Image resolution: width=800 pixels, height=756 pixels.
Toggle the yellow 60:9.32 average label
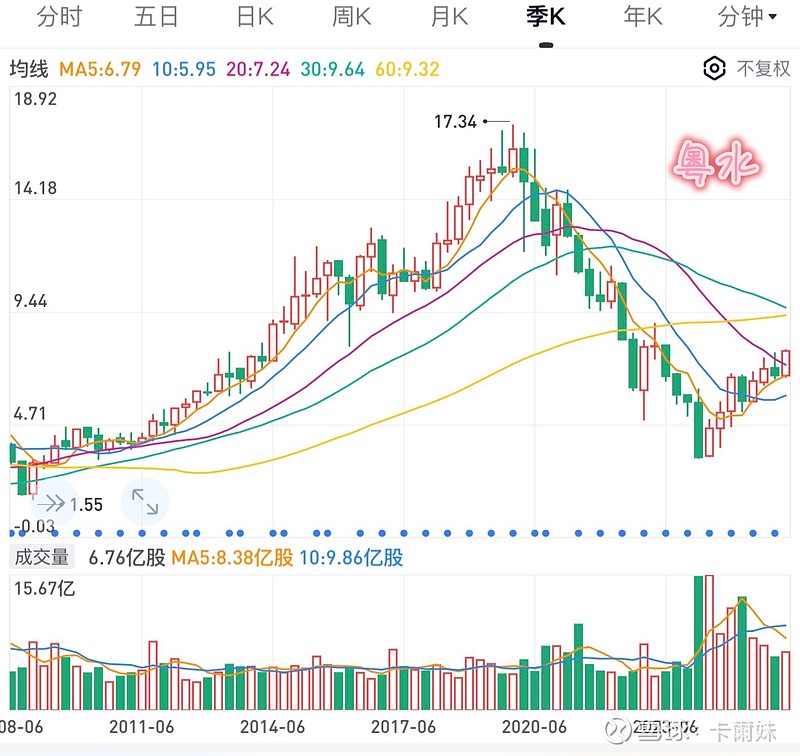point(407,69)
